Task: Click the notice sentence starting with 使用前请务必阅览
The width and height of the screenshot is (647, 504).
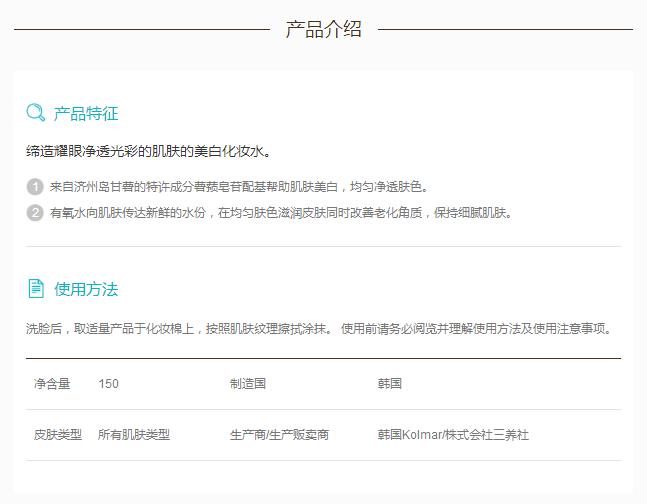Action: coord(476,328)
